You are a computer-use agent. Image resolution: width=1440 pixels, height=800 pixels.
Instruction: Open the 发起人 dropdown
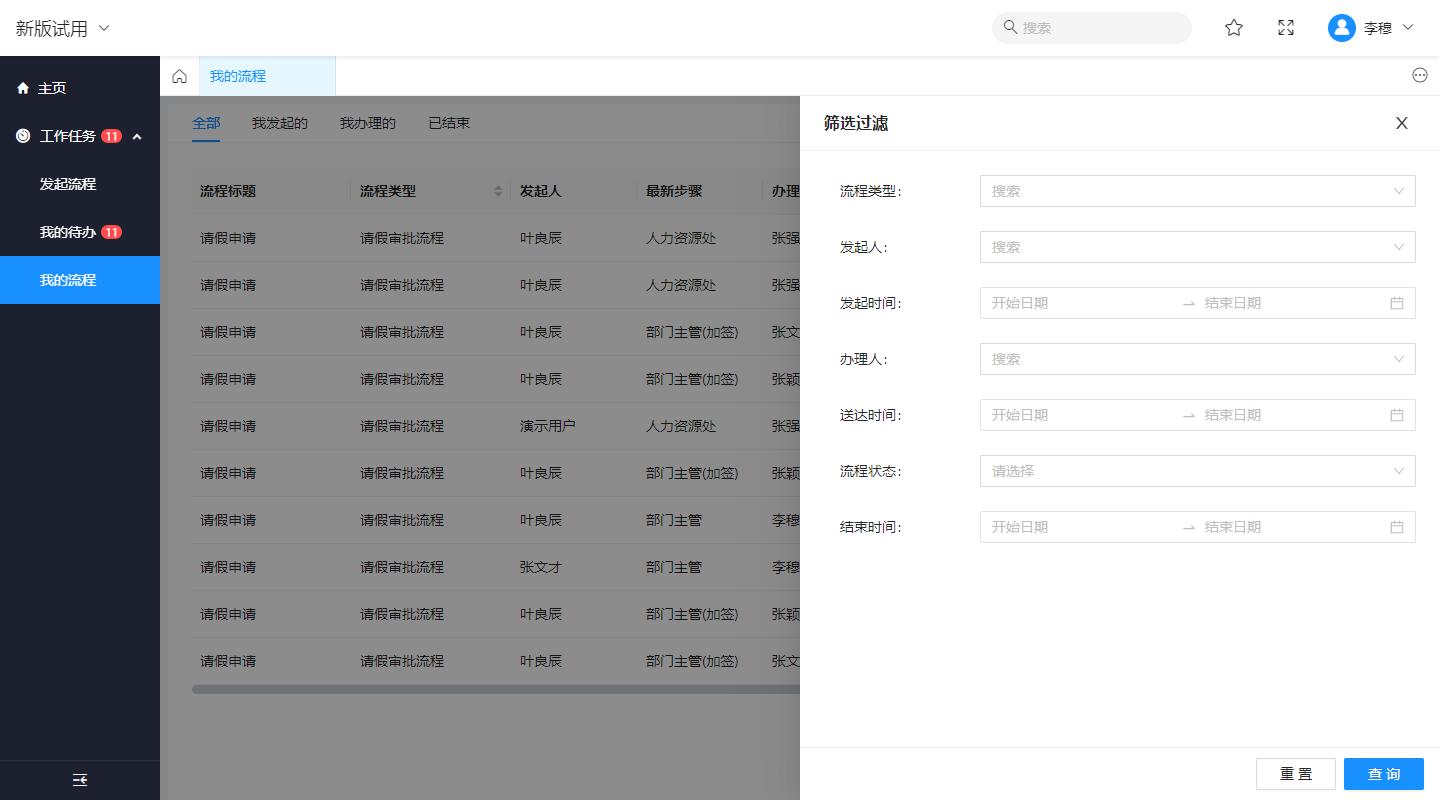(x=1197, y=247)
